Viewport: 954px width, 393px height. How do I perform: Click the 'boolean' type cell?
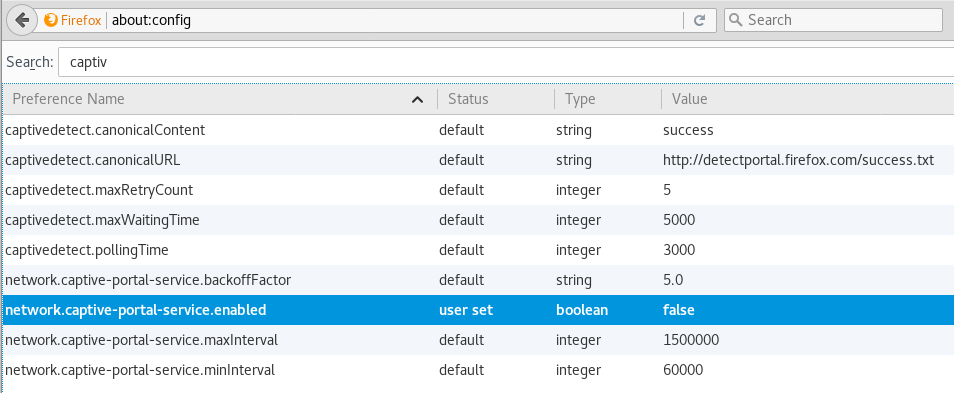coord(582,310)
